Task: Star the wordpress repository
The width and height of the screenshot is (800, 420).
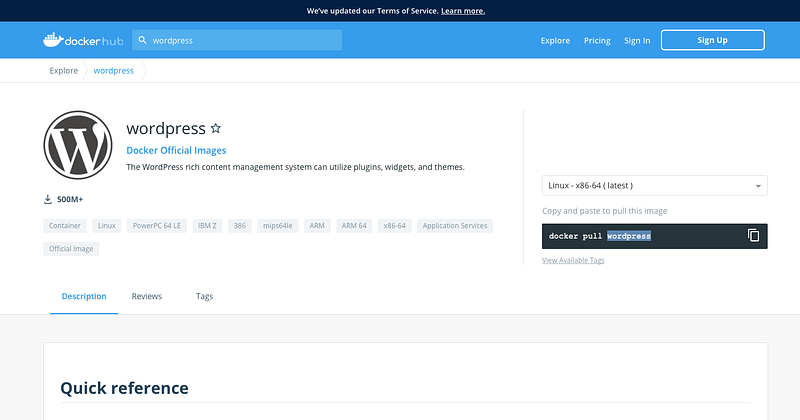Action: [216, 128]
